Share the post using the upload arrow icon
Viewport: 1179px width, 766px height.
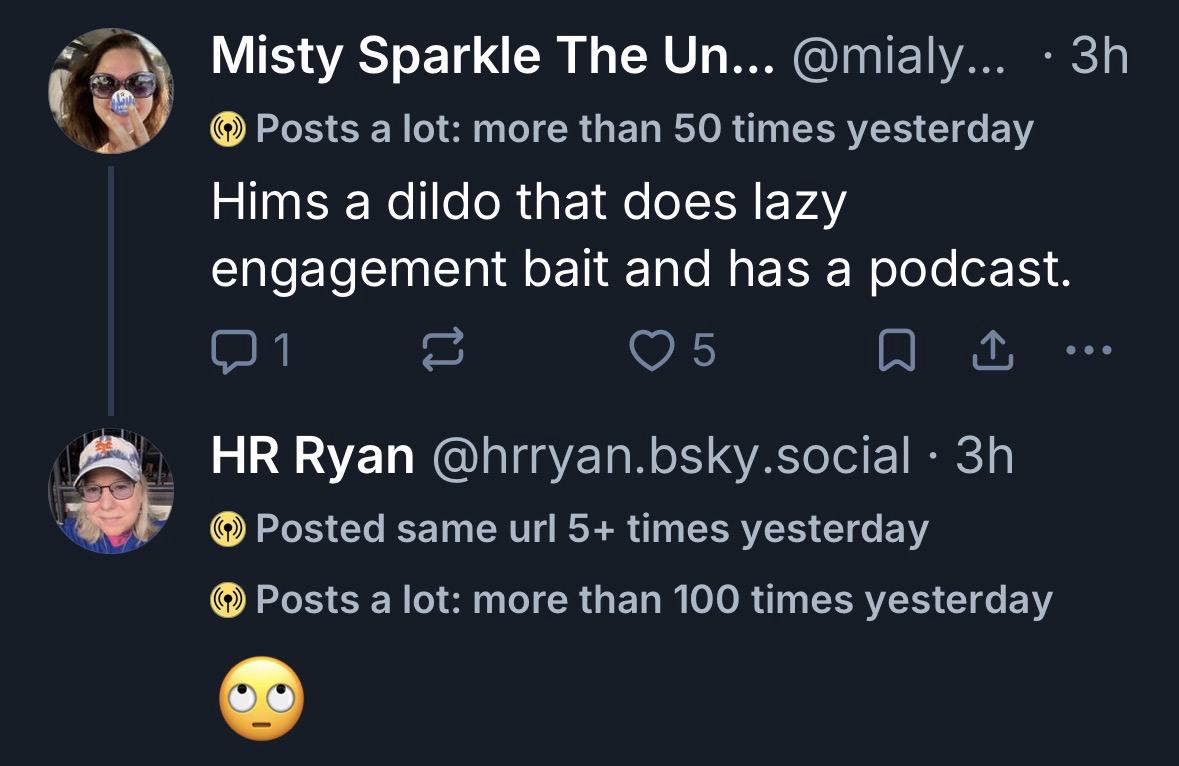click(x=993, y=351)
